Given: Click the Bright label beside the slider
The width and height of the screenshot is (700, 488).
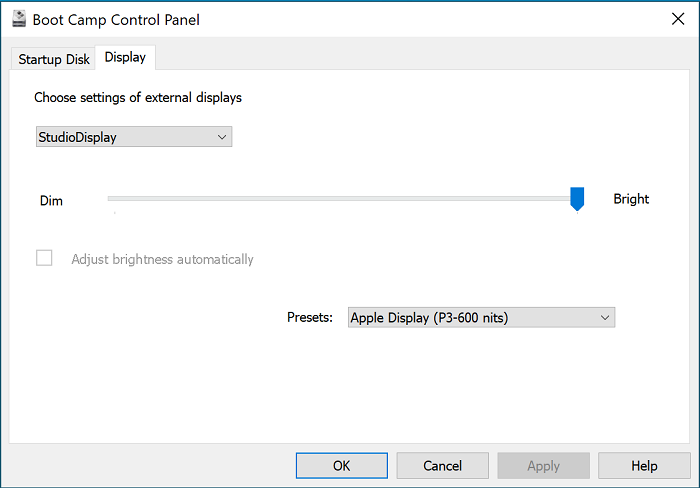Looking at the screenshot, I should (631, 199).
